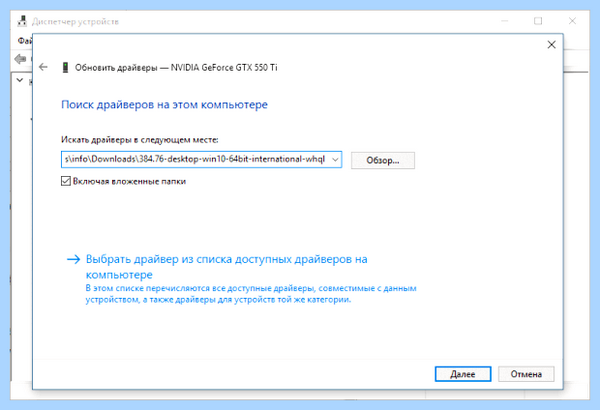Click the description text 'В этом списке перечисляются'
The image size is (600, 410).
(x=251, y=294)
